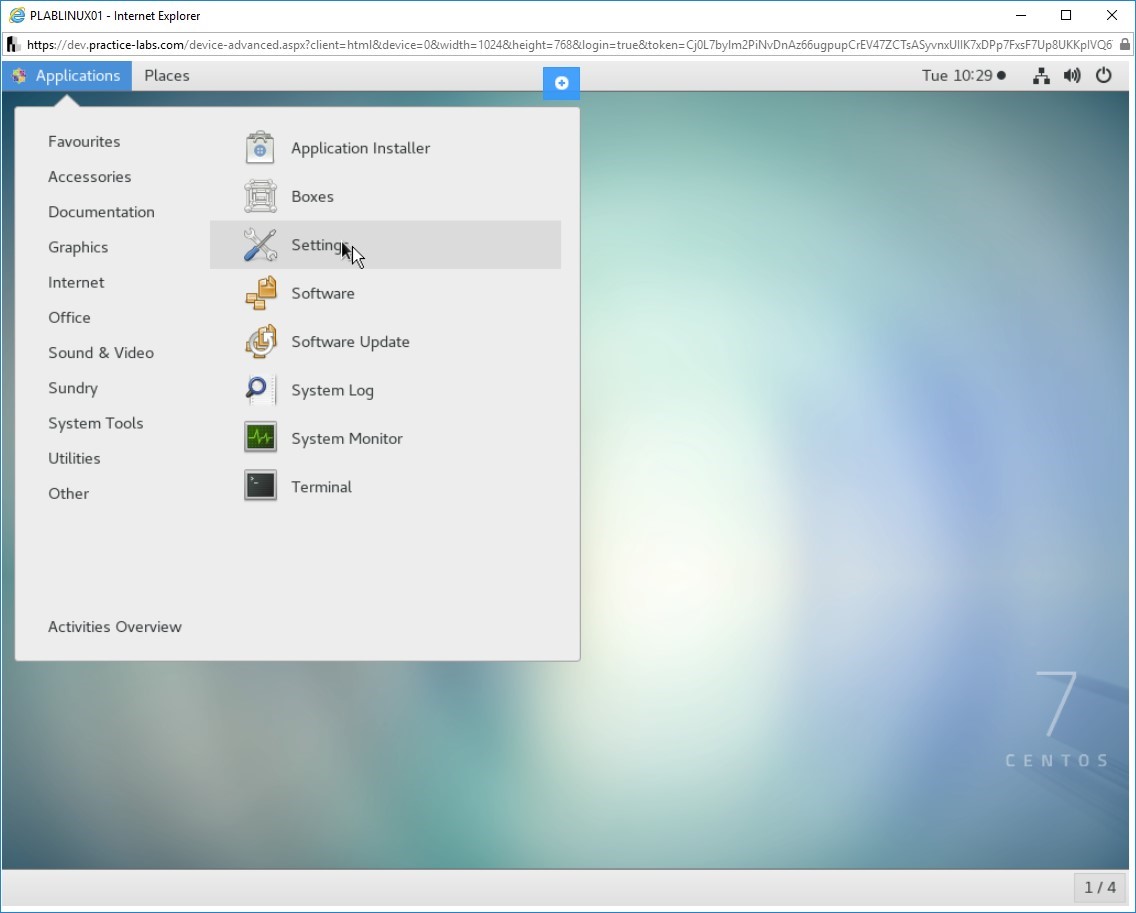Click the blue lab toolbar tab
This screenshot has width=1136, height=913.
pos(561,83)
